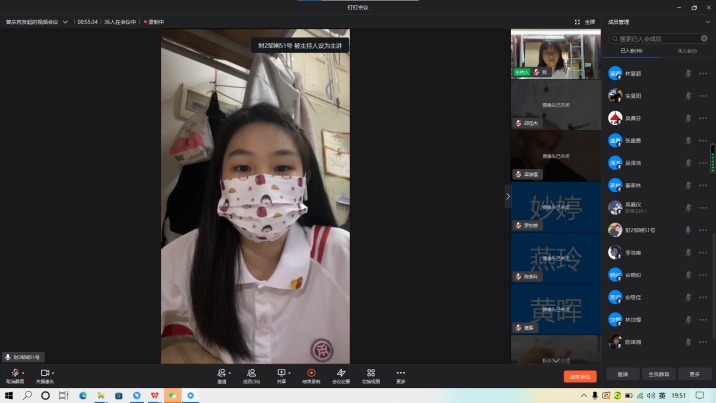This screenshot has width=716, height=403.
Task: Open the Windows Start menu in the taskbar
Action: coord(8,396)
